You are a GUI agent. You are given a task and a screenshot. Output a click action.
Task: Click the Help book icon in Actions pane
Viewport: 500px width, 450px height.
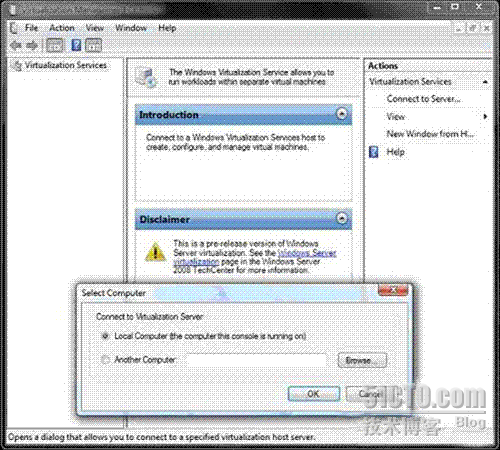coord(374,152)
